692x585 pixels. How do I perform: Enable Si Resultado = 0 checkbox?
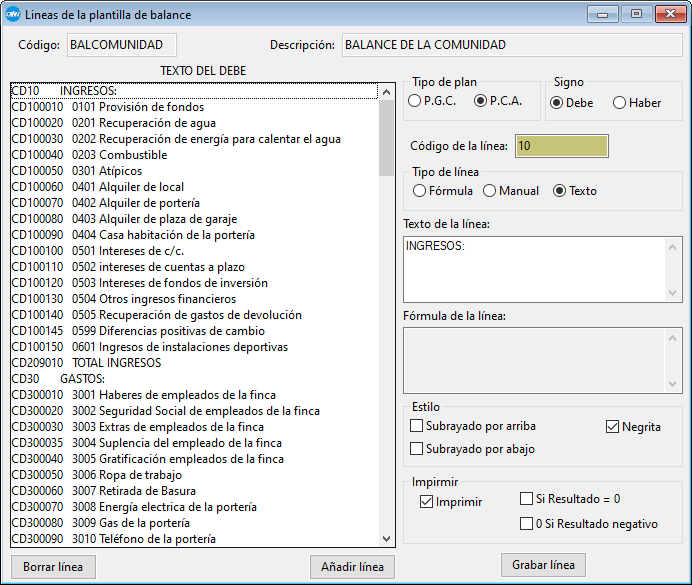pos(527,499)
